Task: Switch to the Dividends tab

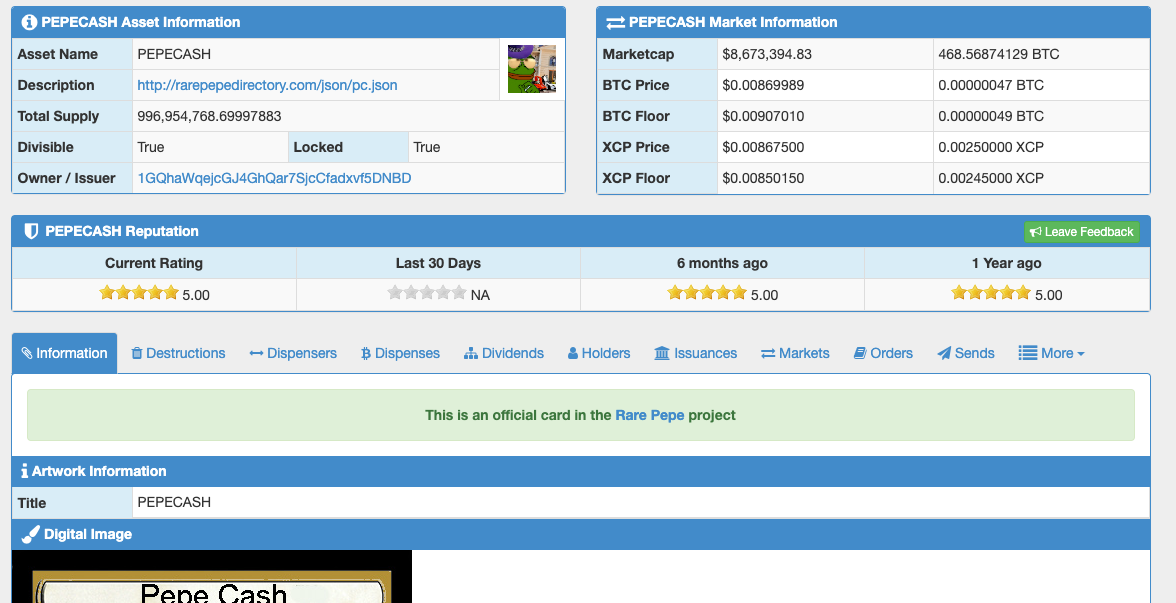Action: coord(504,353)
